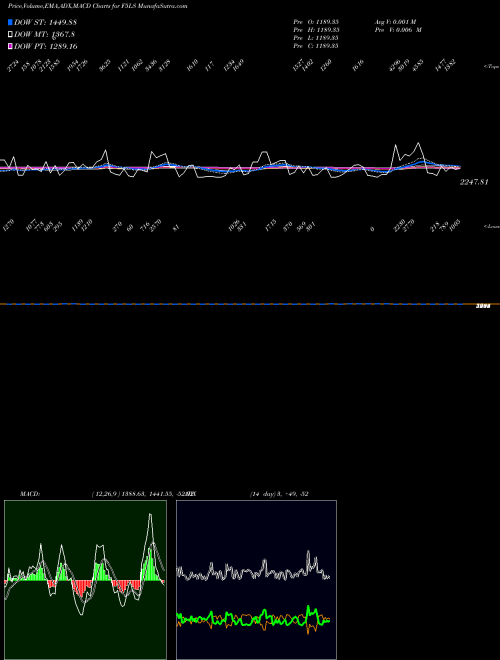
Task: Click the '1610' top volume label
Action: tap(192, 66)
